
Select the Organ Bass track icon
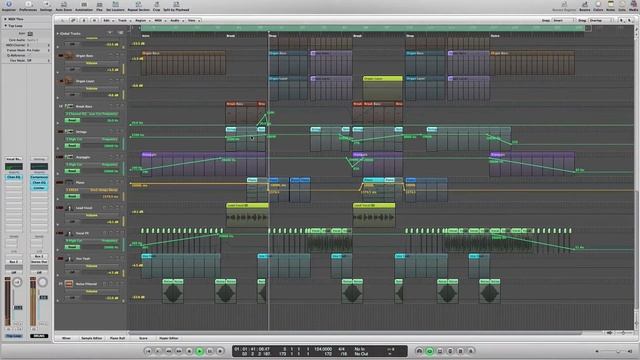coord(69,56)
